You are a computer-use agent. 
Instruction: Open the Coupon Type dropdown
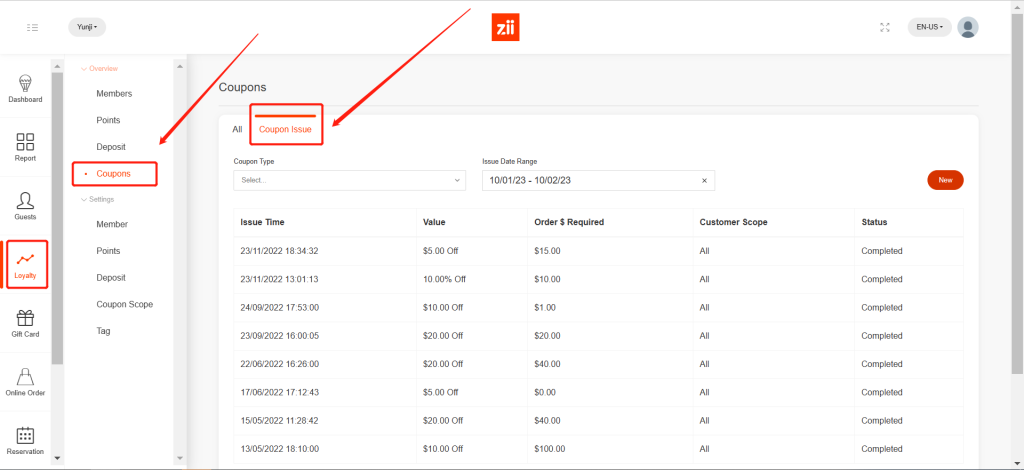coord(349,180)
